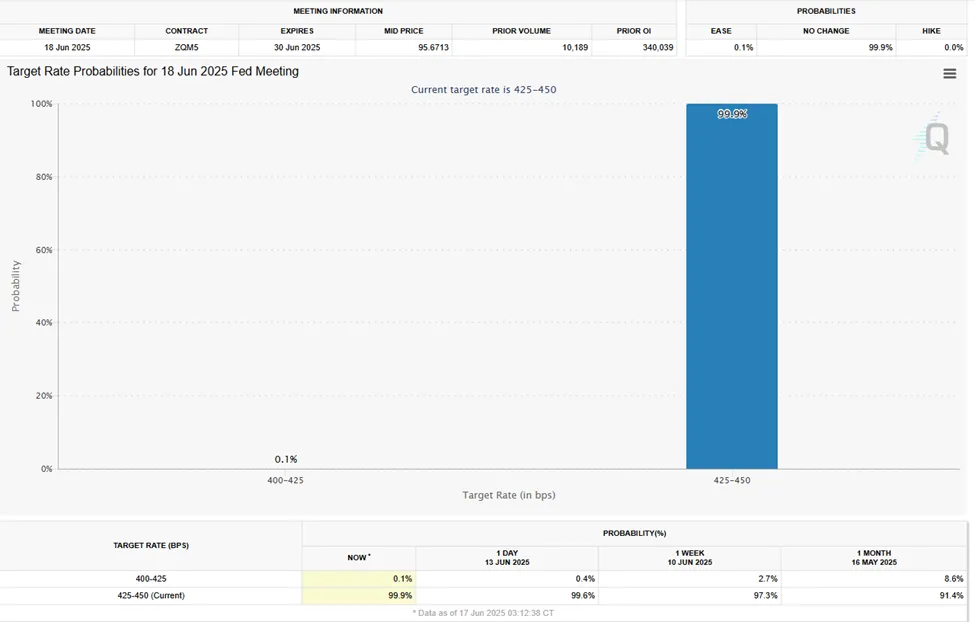Viewport: 975px width, 622px height.
Task: Click the 40% y-axis tick label
Action: click(x=44, y=323)
